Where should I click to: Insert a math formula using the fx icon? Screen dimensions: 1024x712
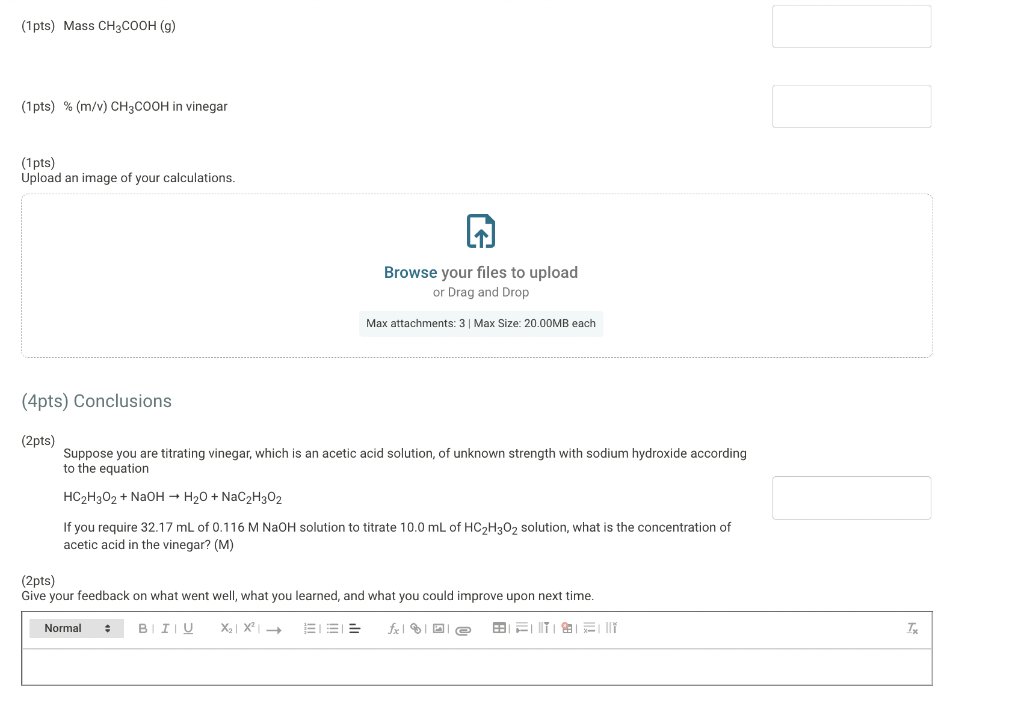pos(393,628)
